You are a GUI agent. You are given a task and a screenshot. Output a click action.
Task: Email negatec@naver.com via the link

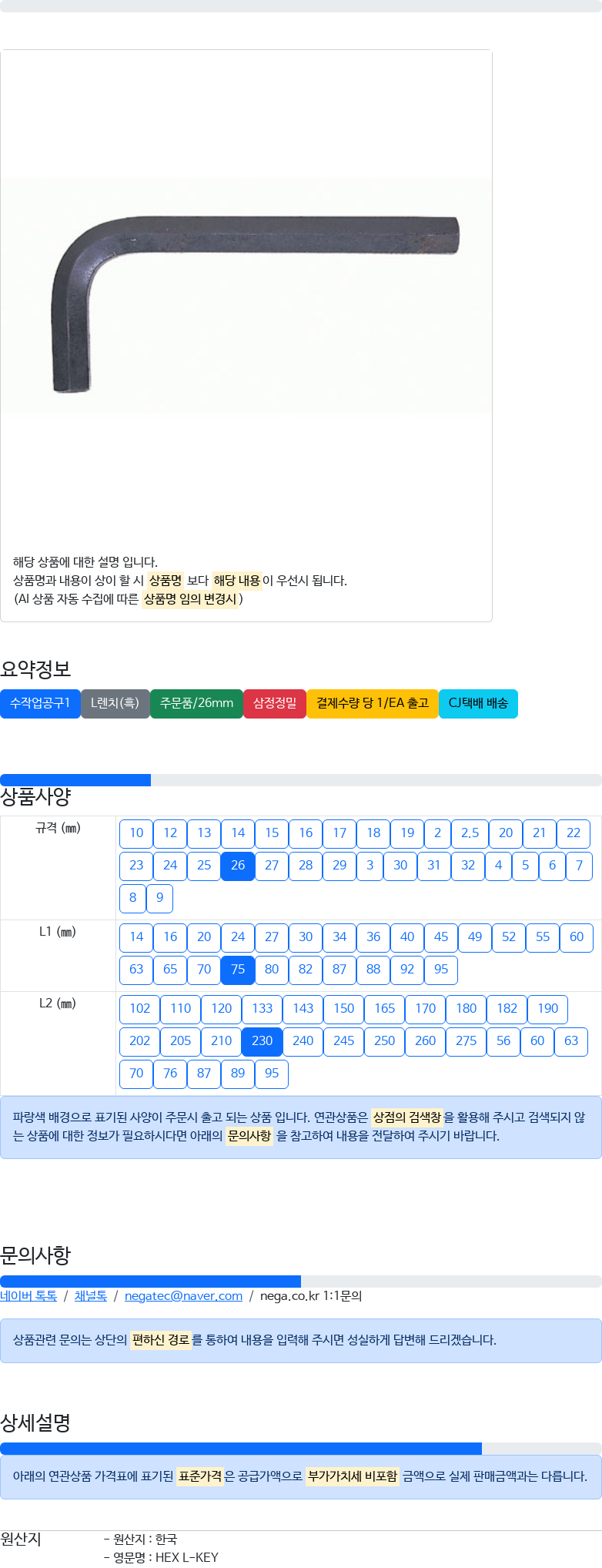pyautogui.click(x=183, y=1296)
